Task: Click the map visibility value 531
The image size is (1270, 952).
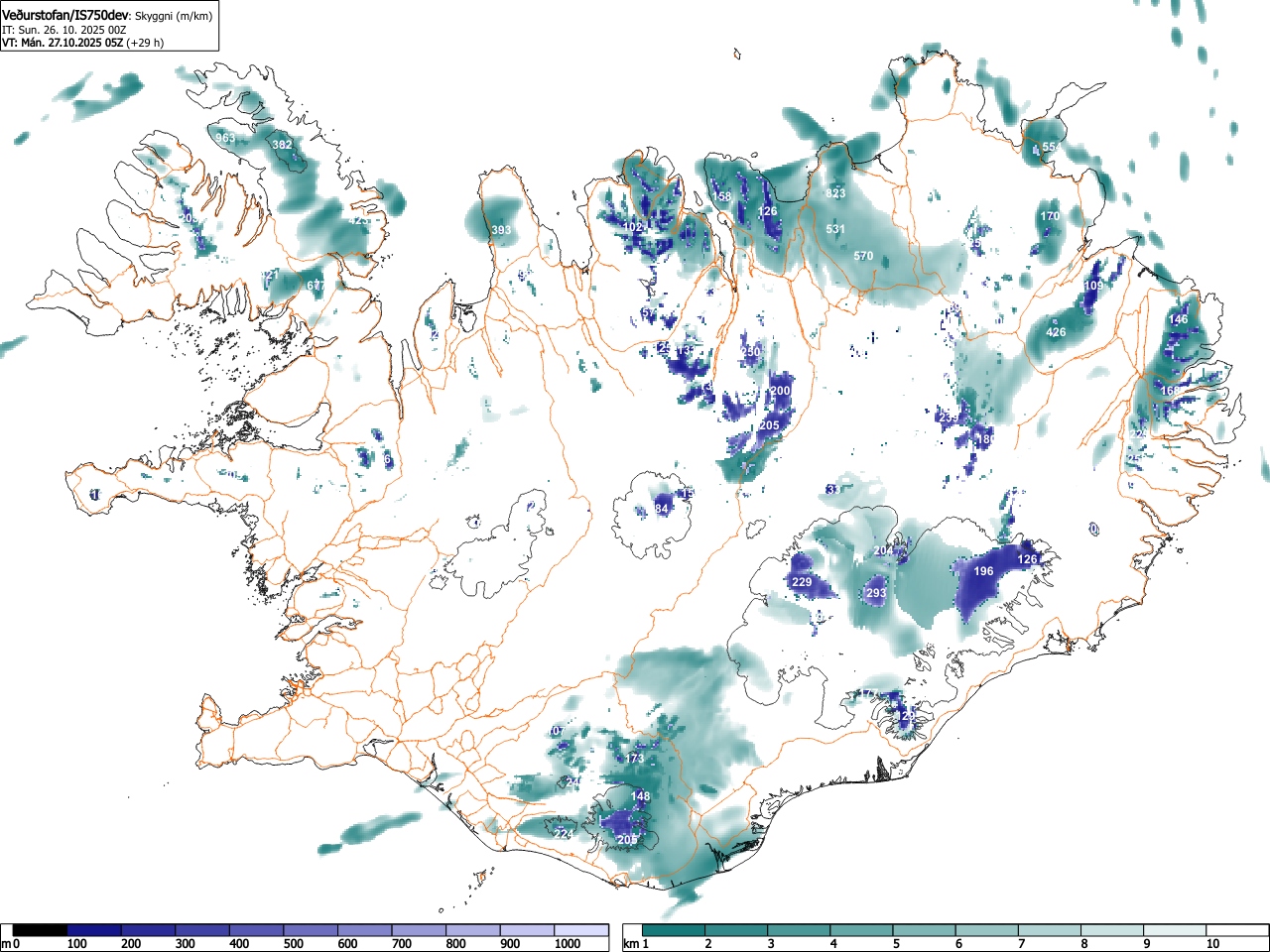Action: (x=836, y=229)
